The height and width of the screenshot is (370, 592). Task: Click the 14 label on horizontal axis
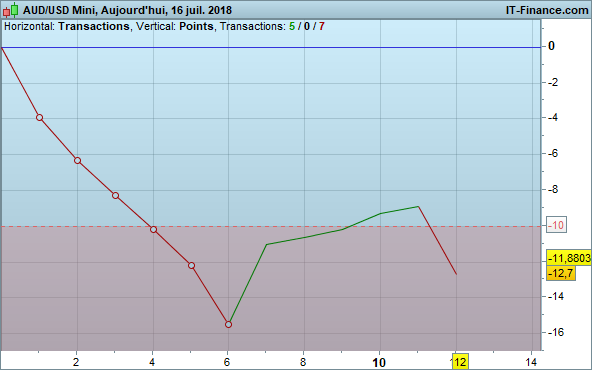(x=531, y=362)
